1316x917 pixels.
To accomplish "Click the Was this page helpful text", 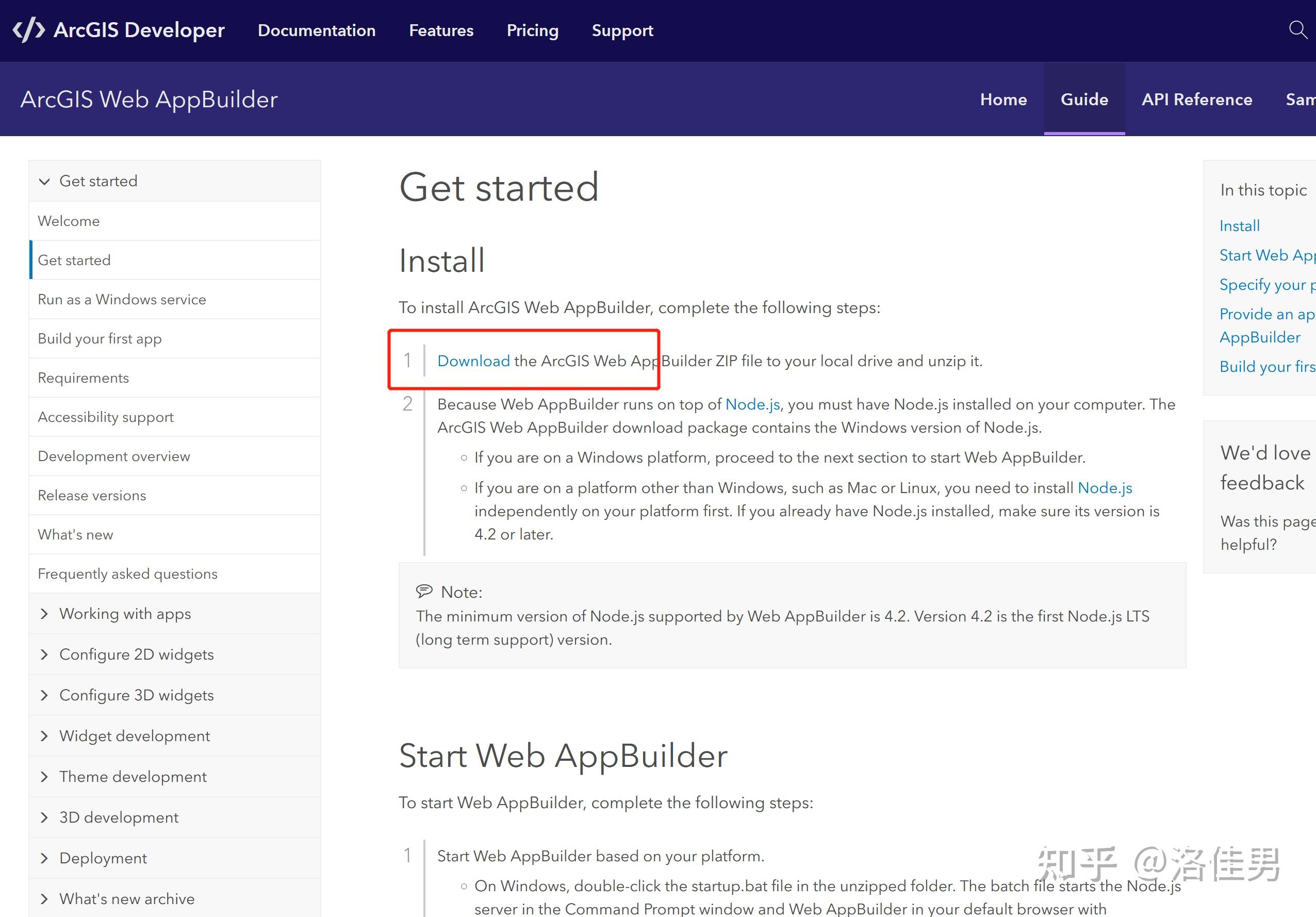I will [1268, 533].
